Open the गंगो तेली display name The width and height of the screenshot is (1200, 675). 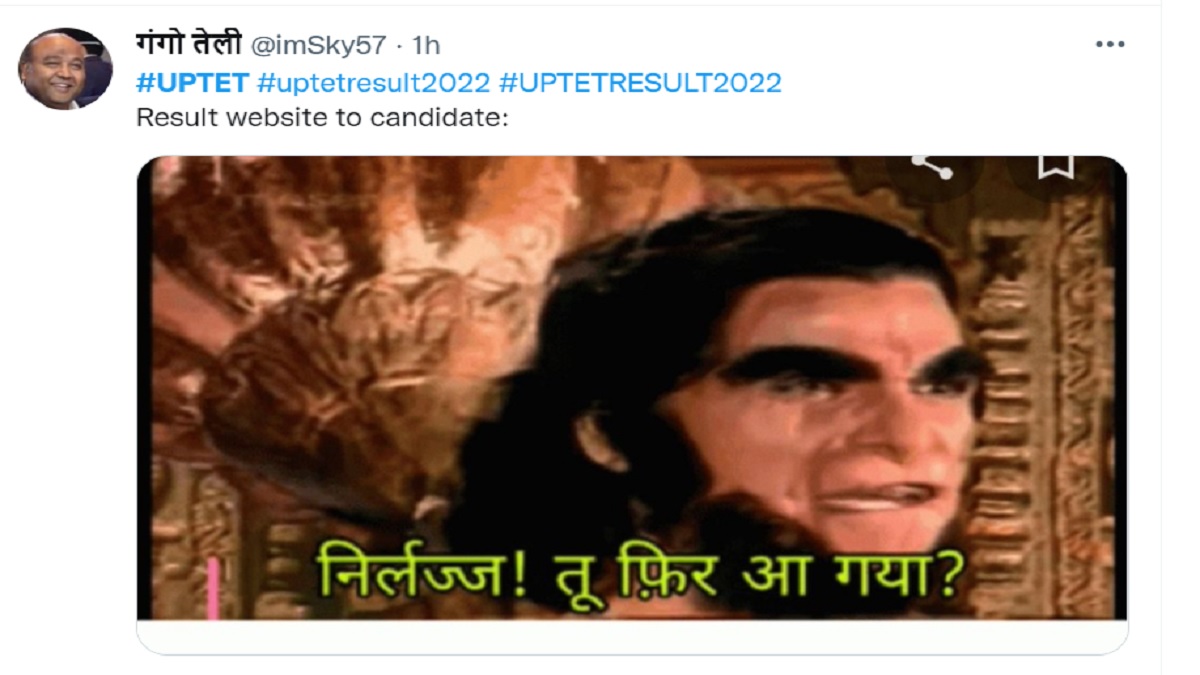[188, 44]
